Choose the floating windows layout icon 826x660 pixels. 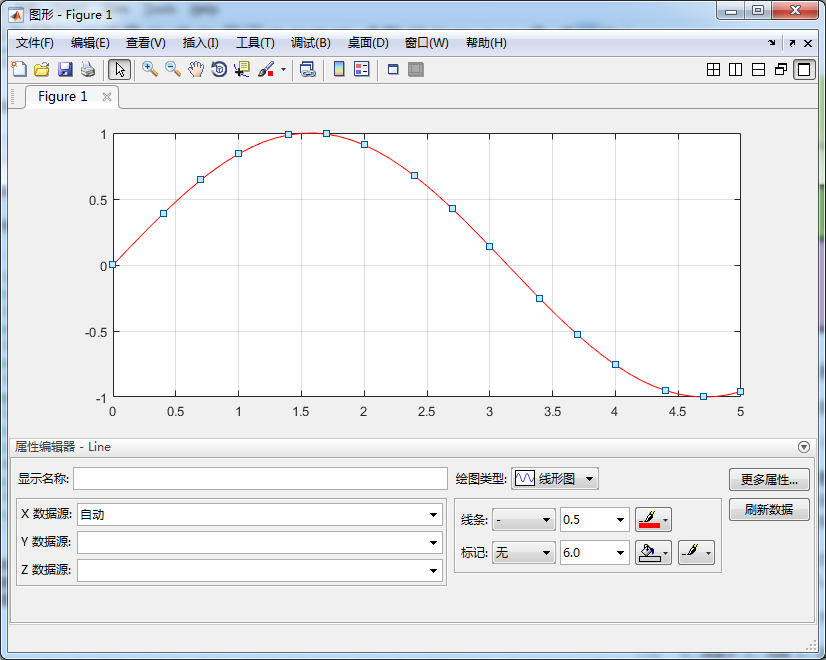coord(781,70)
